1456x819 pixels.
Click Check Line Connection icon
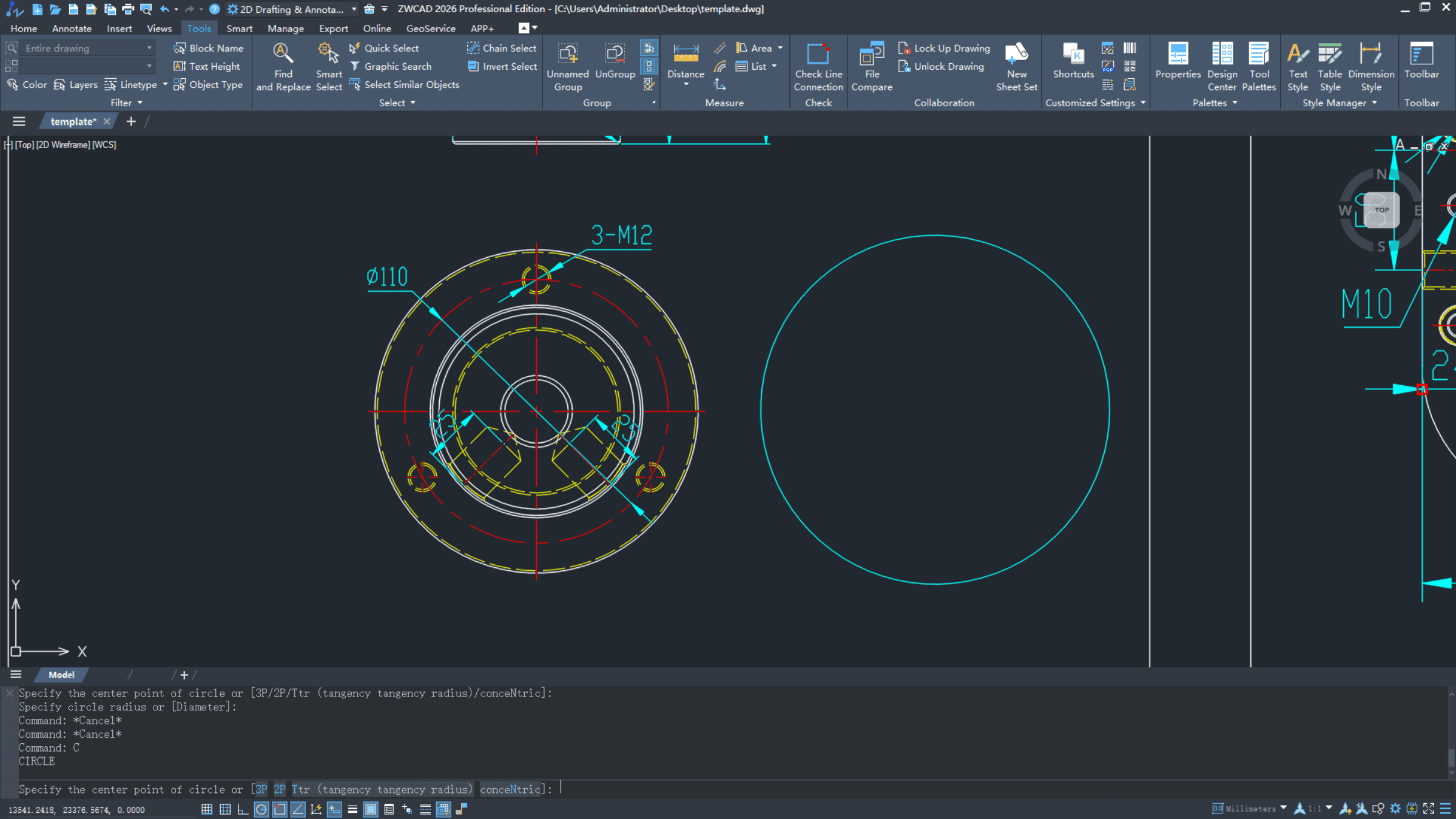tap(818, 55)
